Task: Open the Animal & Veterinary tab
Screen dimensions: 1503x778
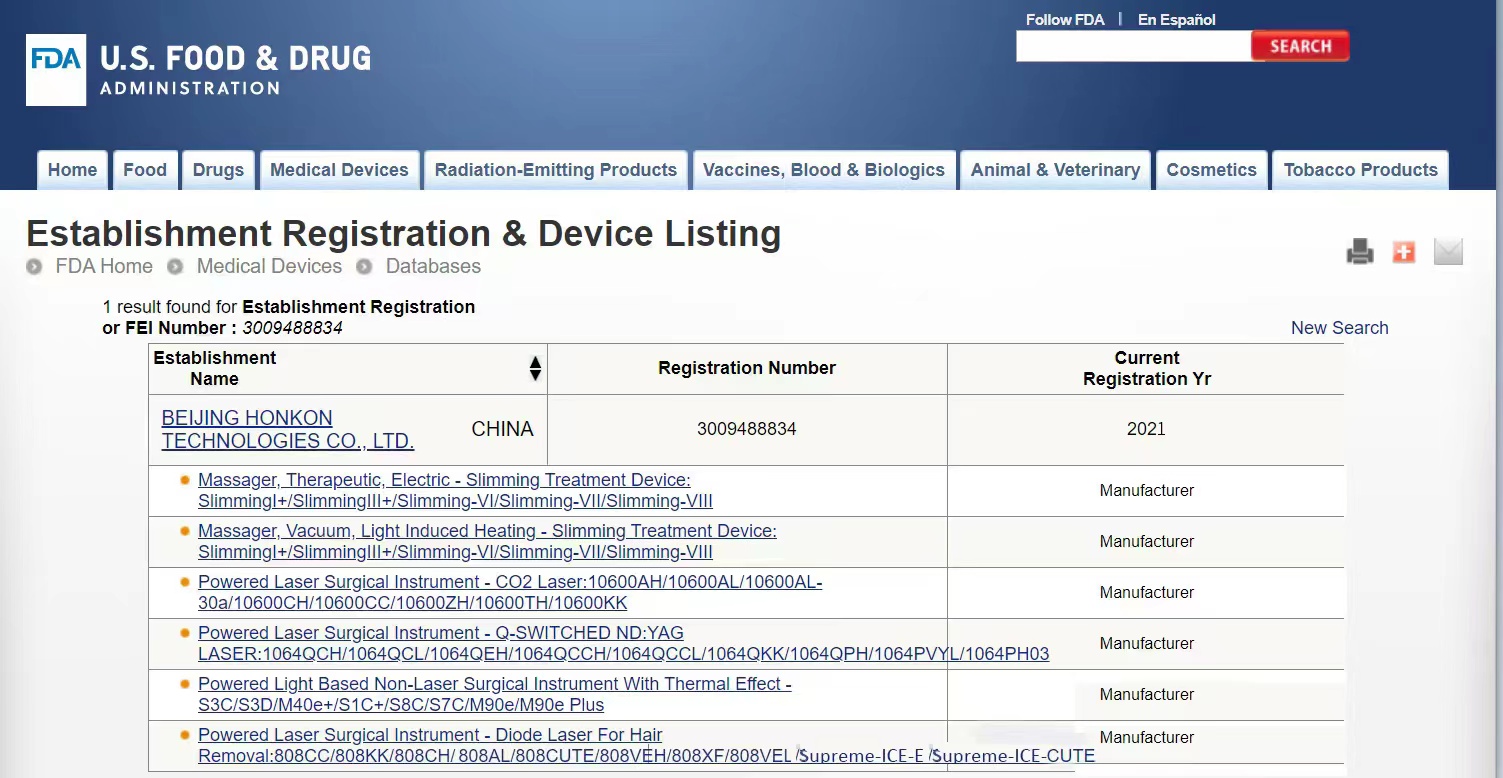Action: pyautogui.click(x=1055, y=170)
